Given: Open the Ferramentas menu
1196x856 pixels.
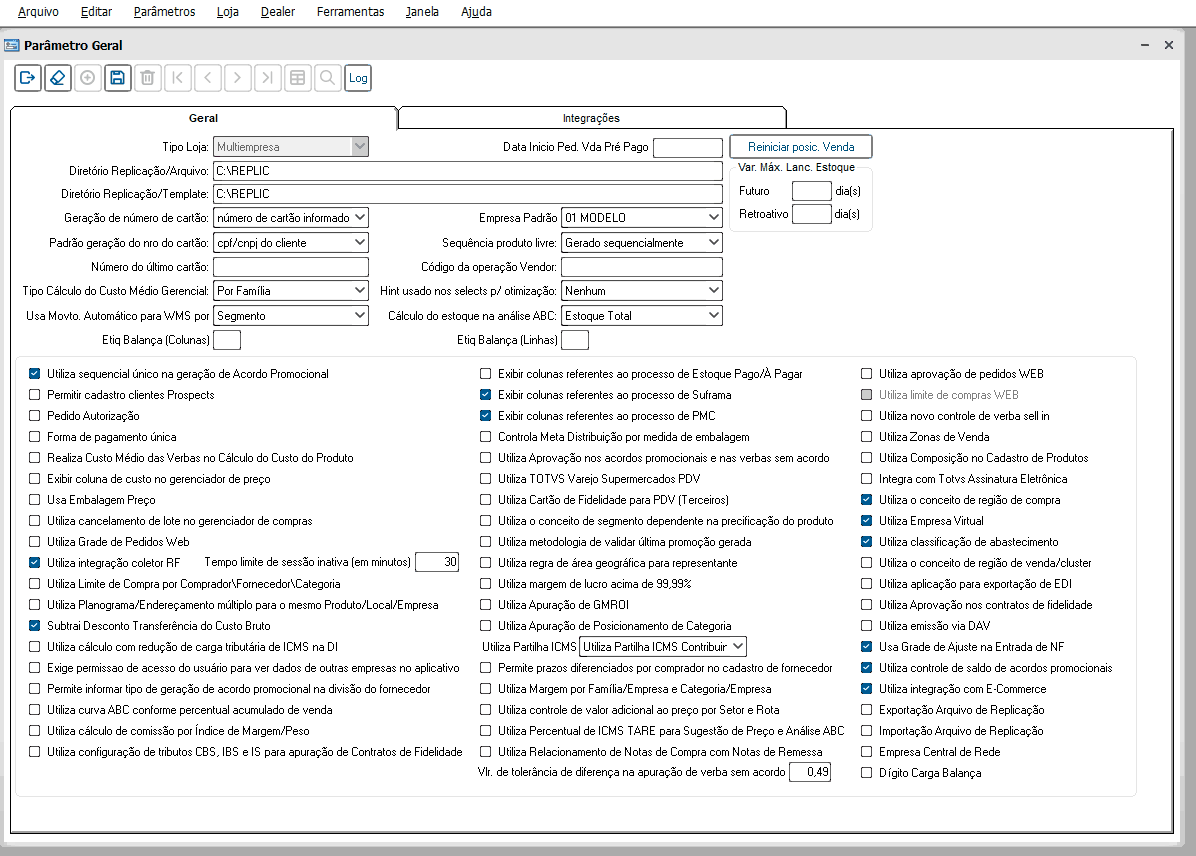Looking at the screenshot, I should tap(350, 11).
